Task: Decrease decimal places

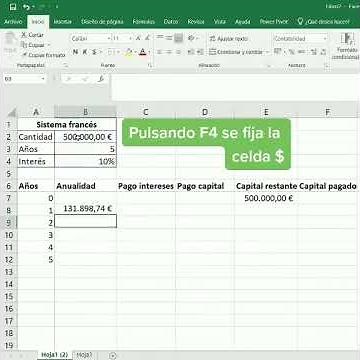Action: click(x=324, y=52)
